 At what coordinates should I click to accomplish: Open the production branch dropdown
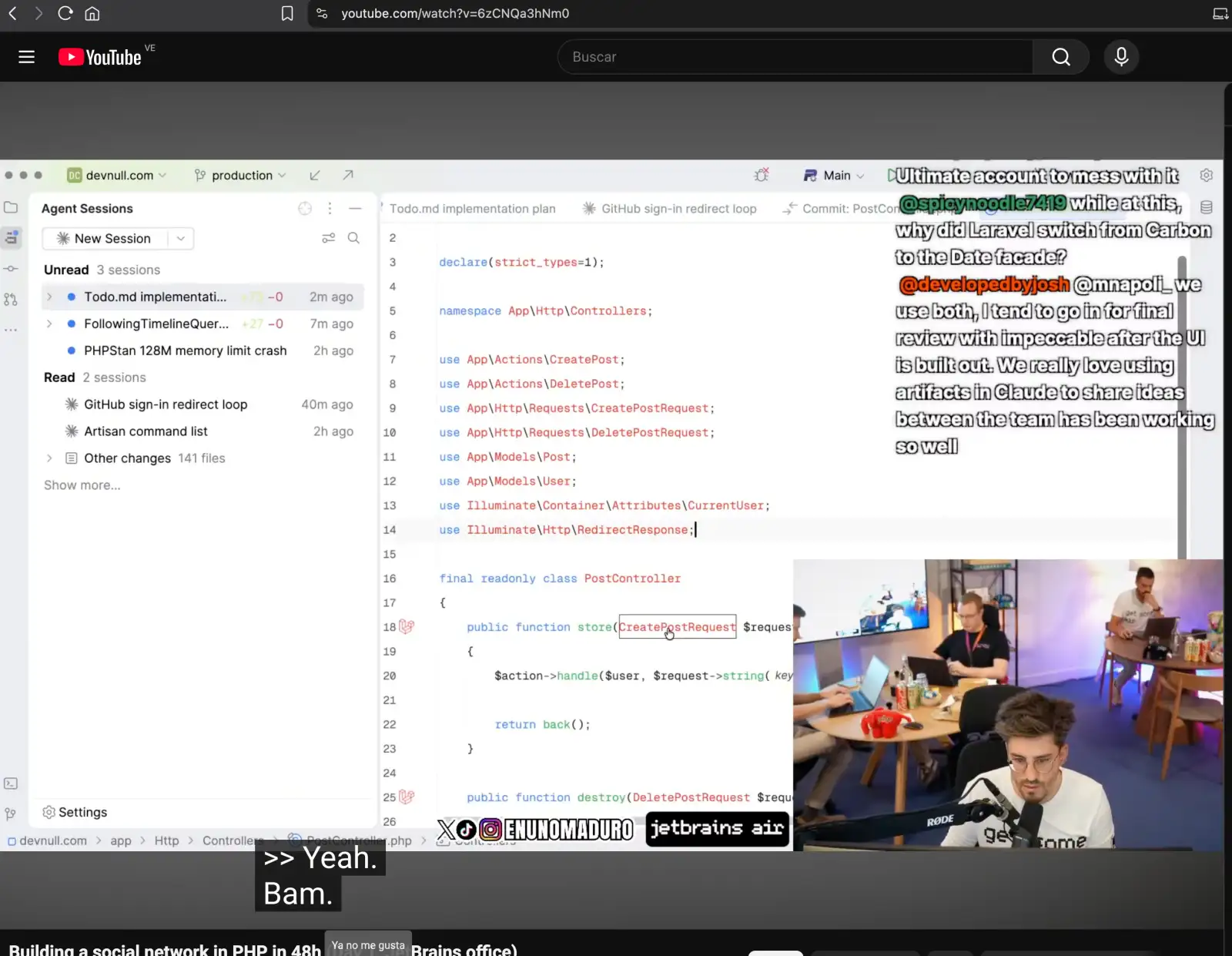240,175
